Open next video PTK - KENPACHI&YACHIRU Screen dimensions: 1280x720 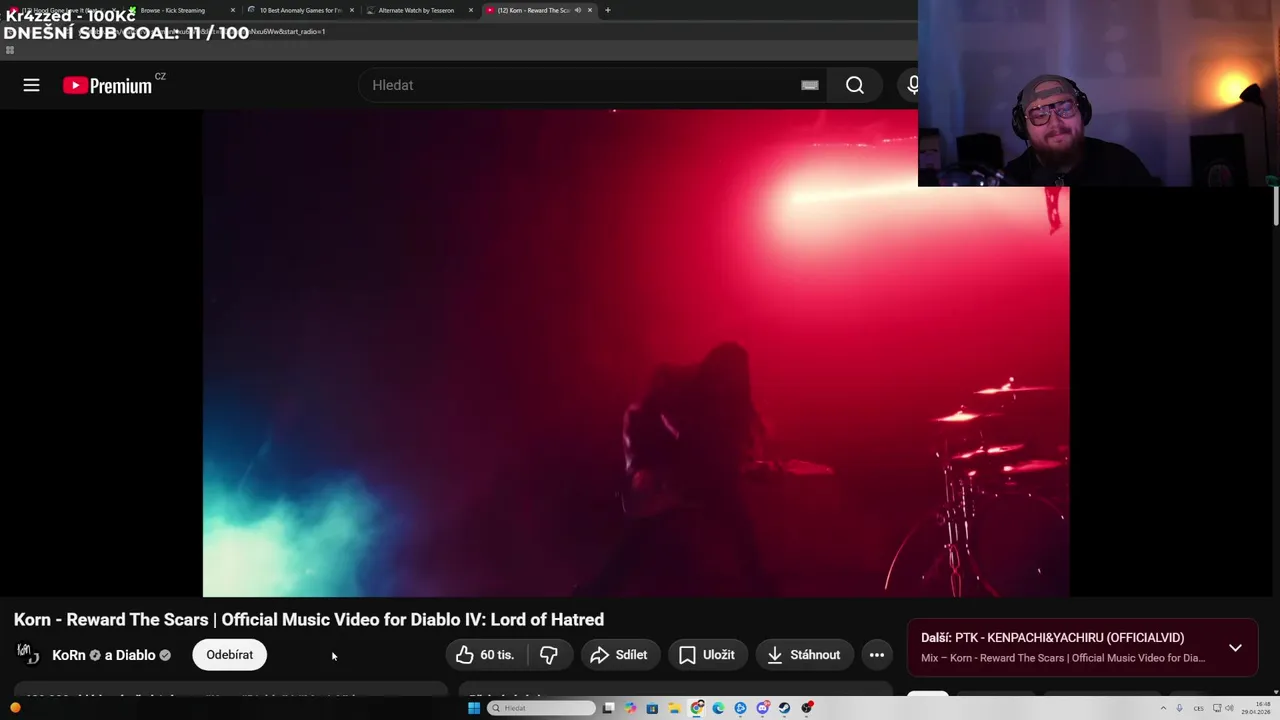(x=1052, y=637)
